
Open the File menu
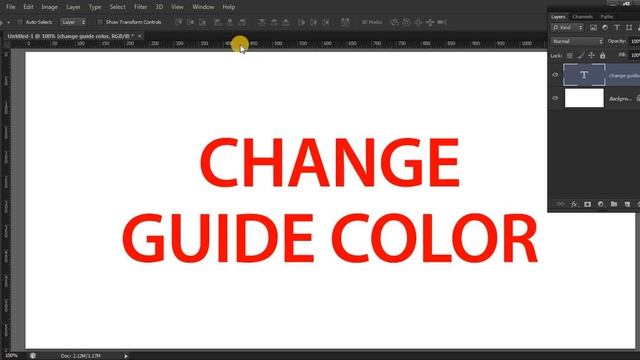[10, 7]
